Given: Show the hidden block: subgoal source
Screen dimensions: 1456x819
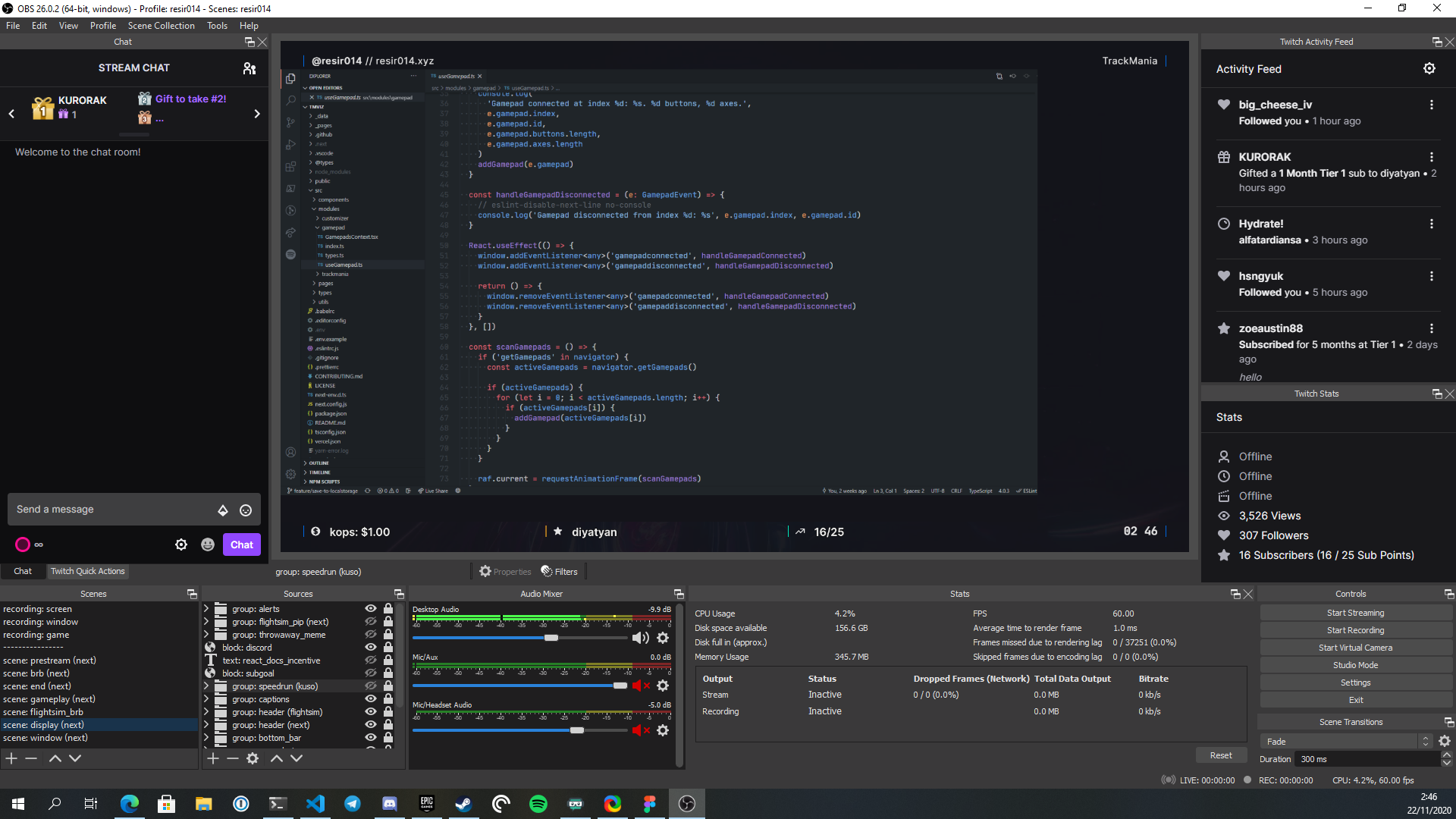Looking at the screenshot, I should click(371, 673).
